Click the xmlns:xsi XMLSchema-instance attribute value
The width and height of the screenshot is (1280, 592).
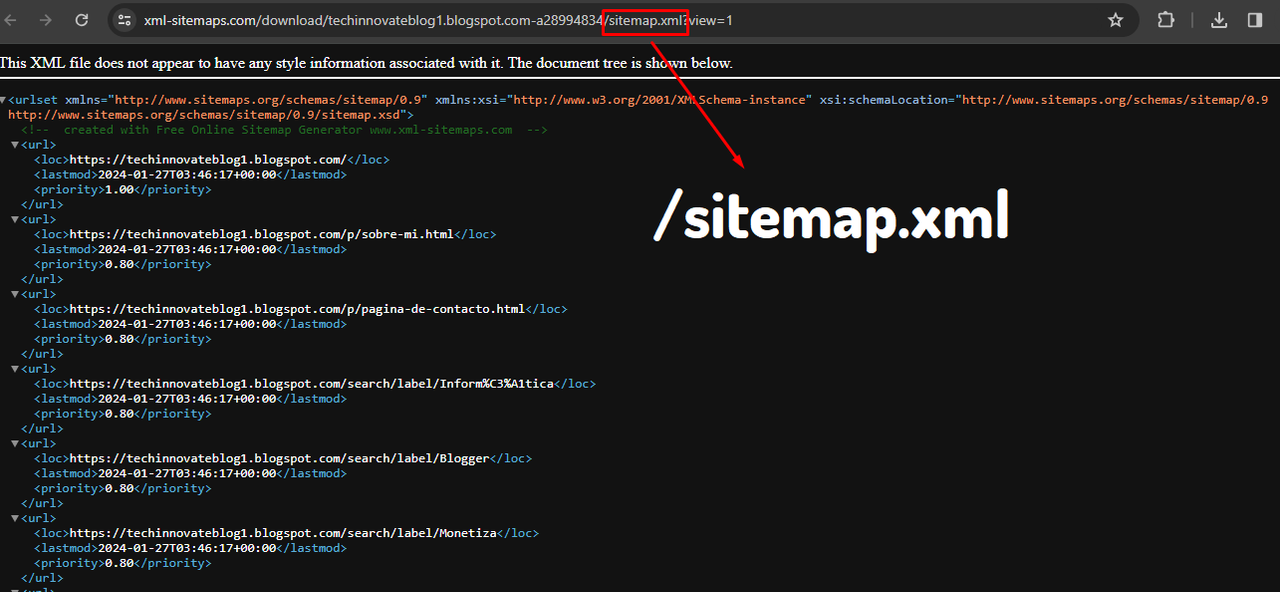coord(659,100)
